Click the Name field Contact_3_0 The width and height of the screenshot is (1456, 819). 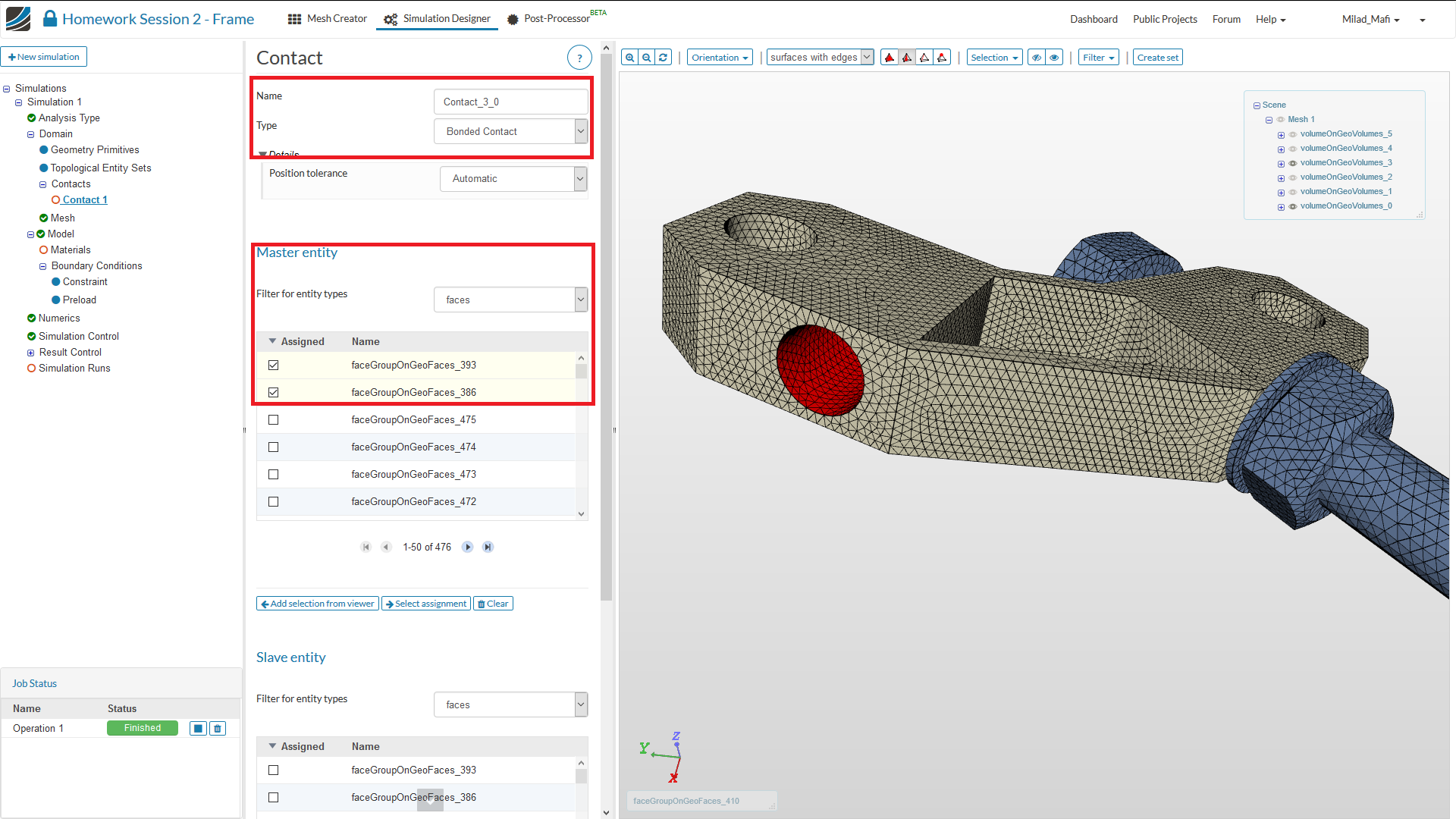510,102
